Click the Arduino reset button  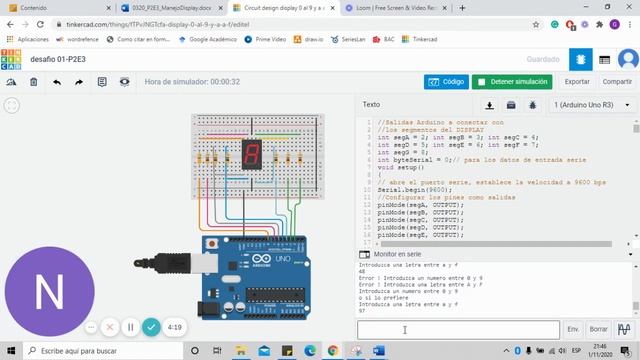point(212,244)
